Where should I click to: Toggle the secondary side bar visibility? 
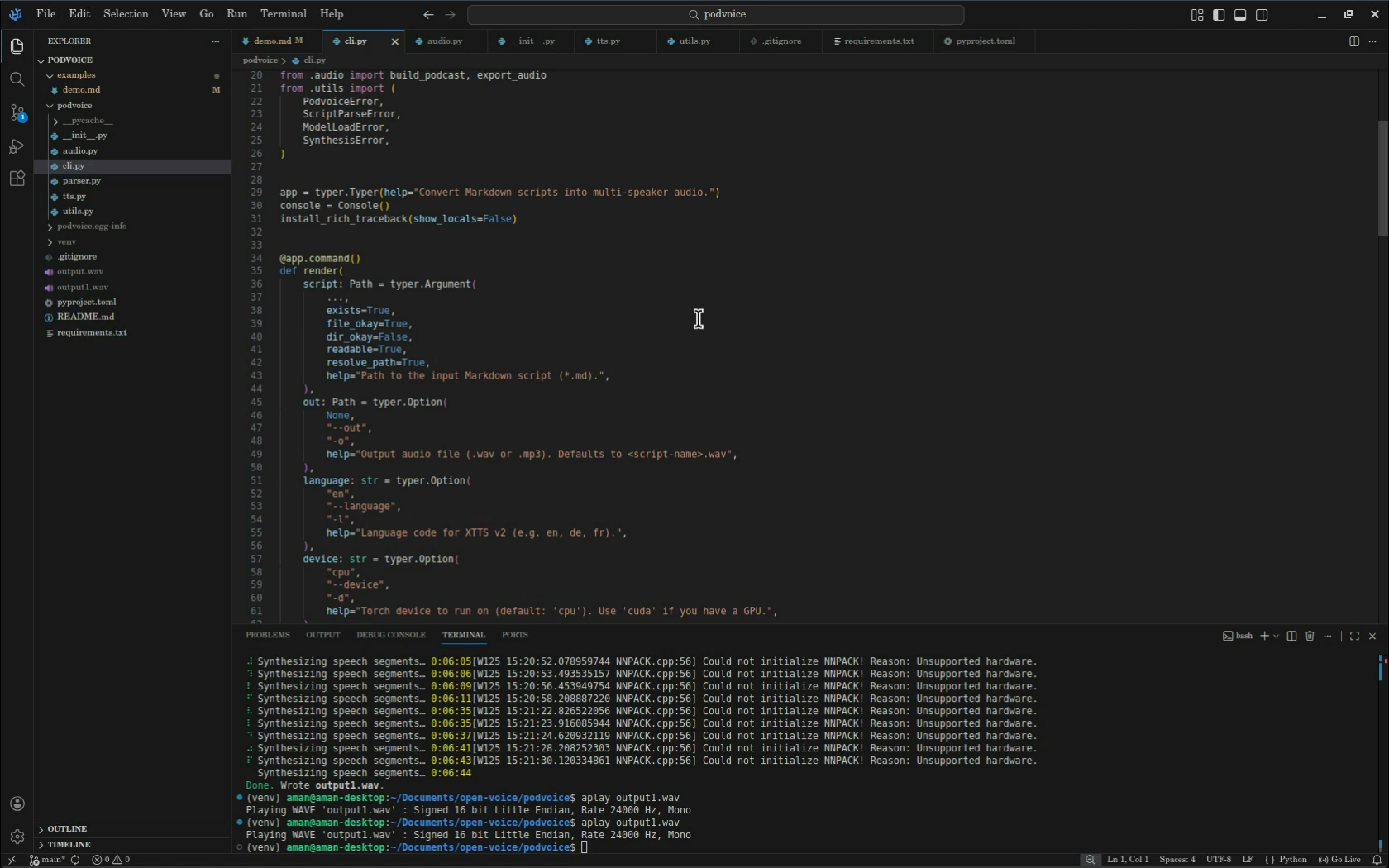pos(1262,15)
